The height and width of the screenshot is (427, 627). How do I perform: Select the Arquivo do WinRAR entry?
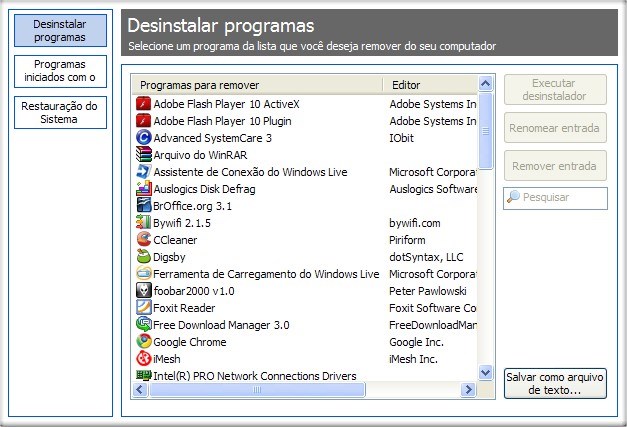[200, 155]
